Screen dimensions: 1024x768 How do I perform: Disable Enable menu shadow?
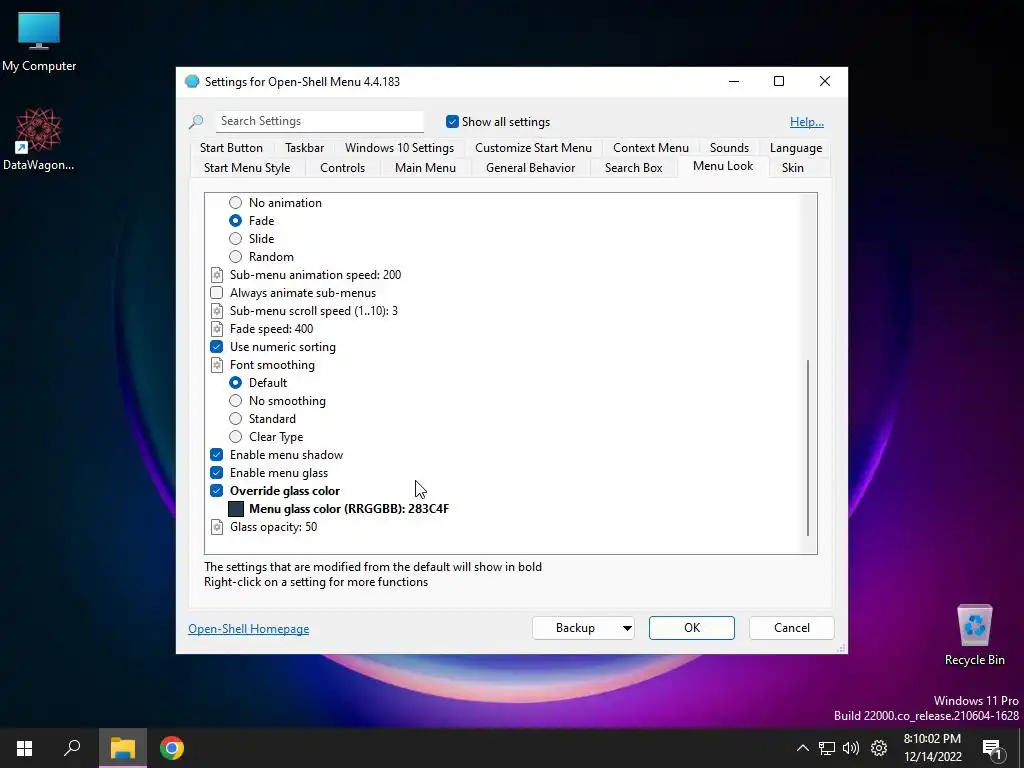point(216,455)
